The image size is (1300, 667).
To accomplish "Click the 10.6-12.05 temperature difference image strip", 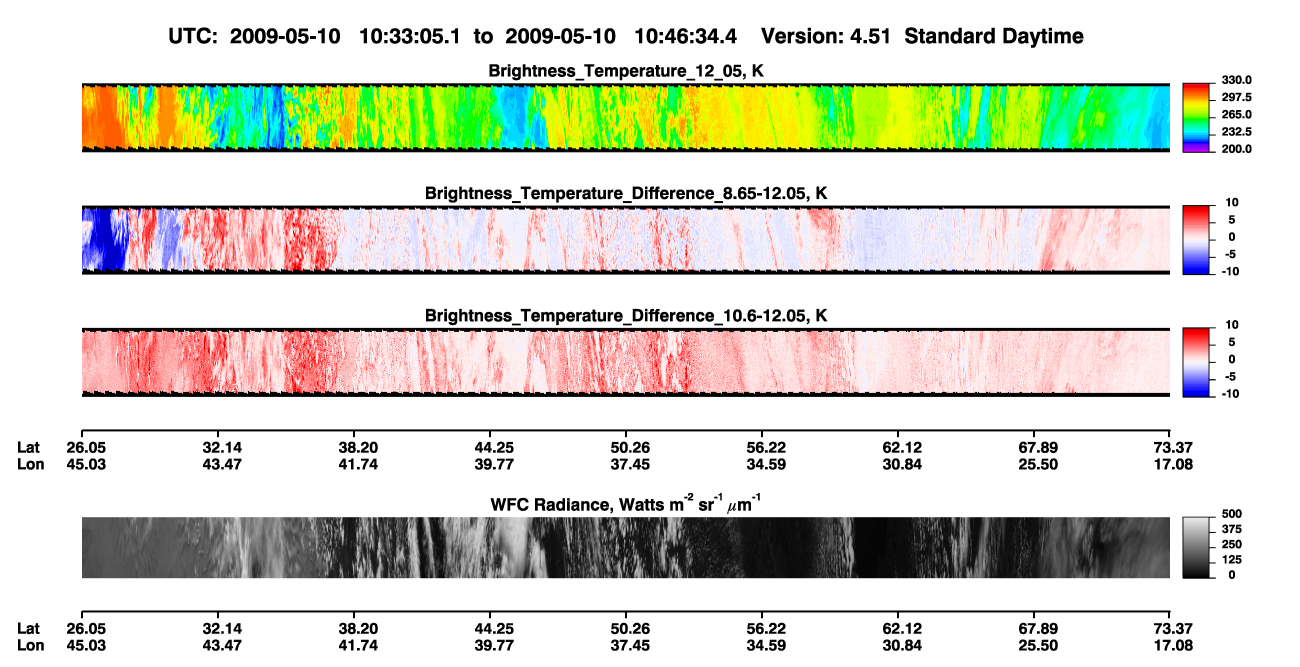I will (625, 362).
